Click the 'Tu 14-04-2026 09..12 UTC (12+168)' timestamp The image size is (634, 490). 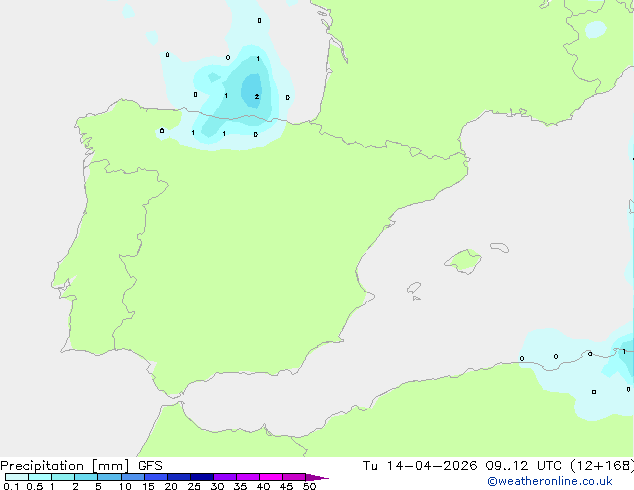tap(498, 466)
